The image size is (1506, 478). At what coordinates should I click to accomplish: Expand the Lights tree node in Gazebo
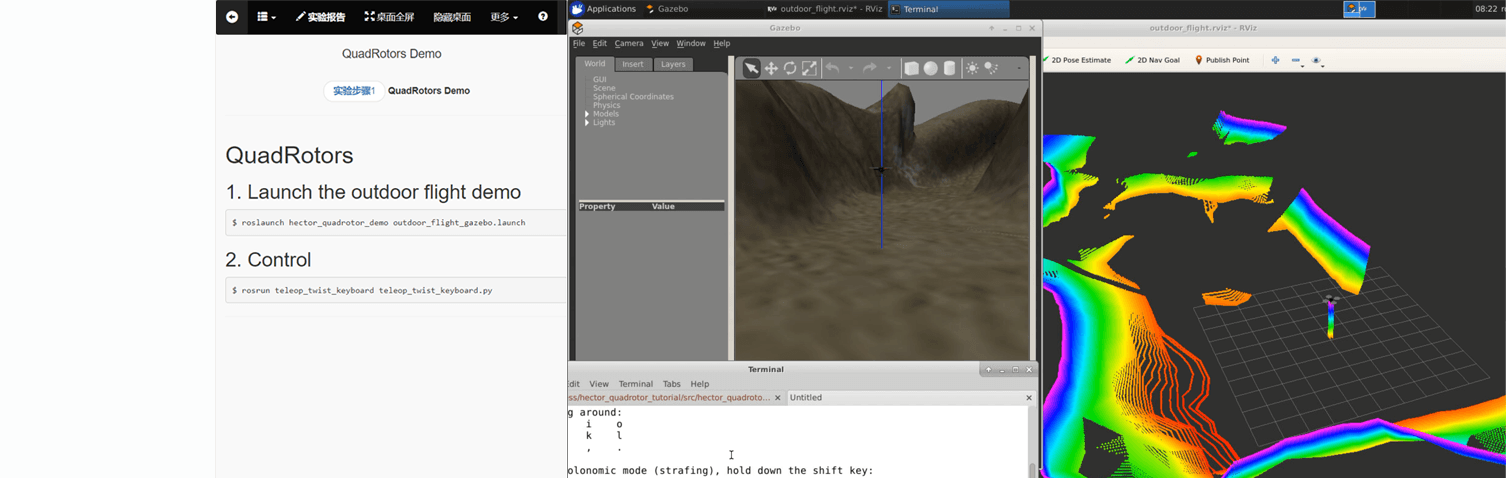(x=587, y=122)
